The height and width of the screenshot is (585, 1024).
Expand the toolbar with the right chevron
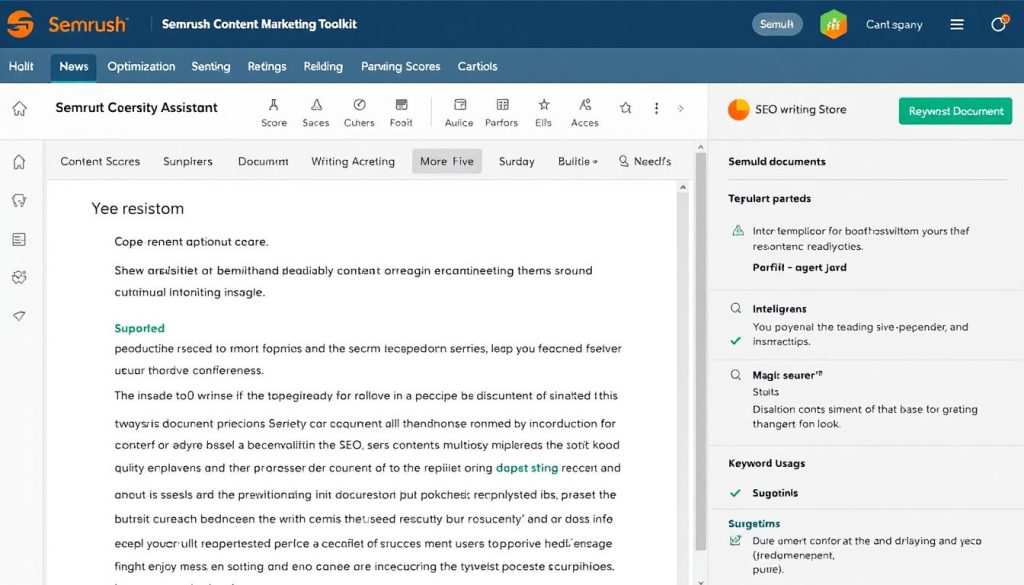[x=682, y=107]
